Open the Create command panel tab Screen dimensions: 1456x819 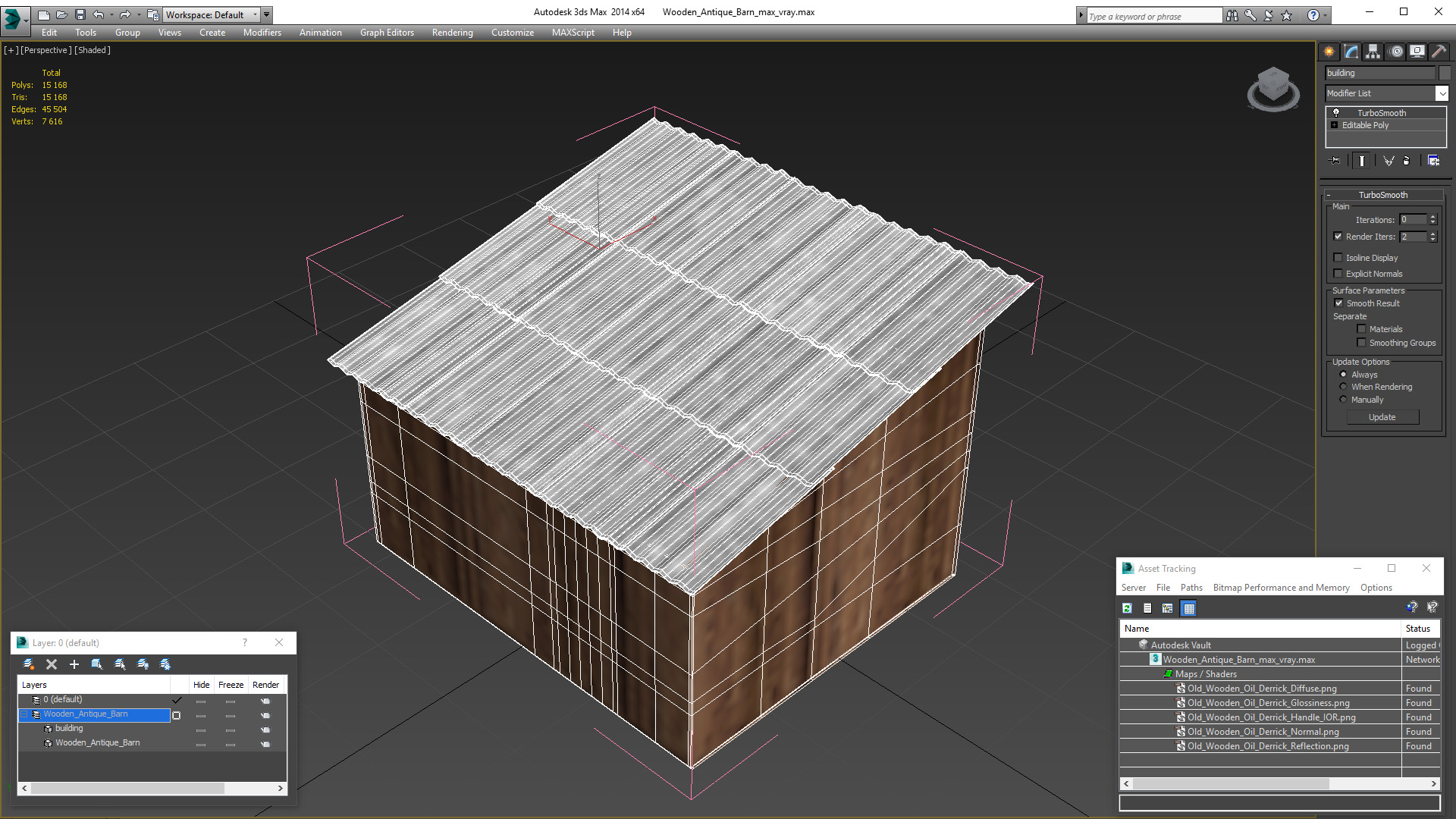click(1329, 52)
